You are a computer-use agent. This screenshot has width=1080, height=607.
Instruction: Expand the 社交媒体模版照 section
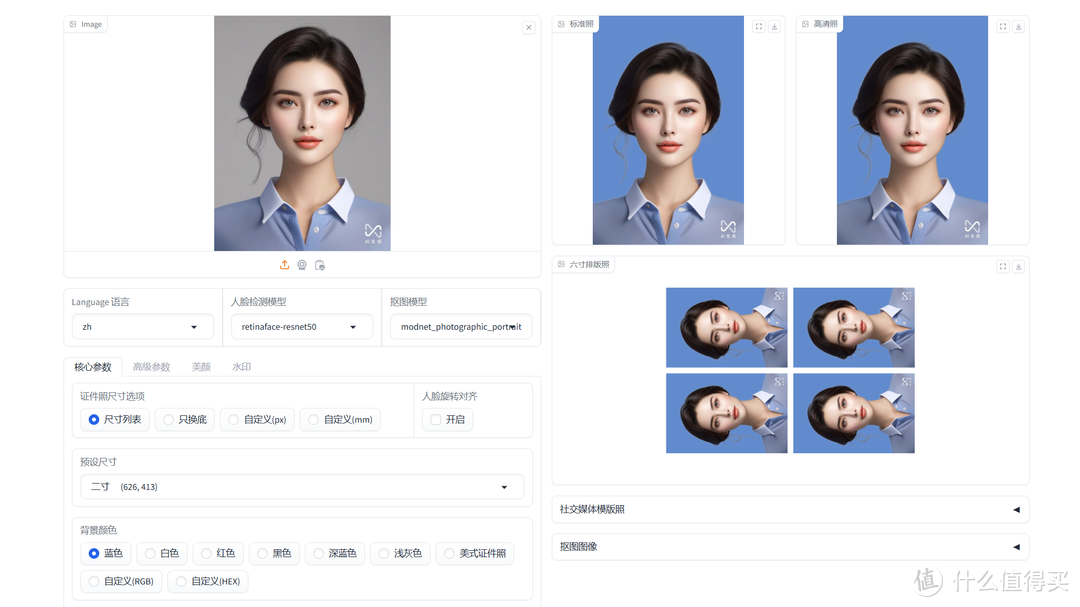790,509
